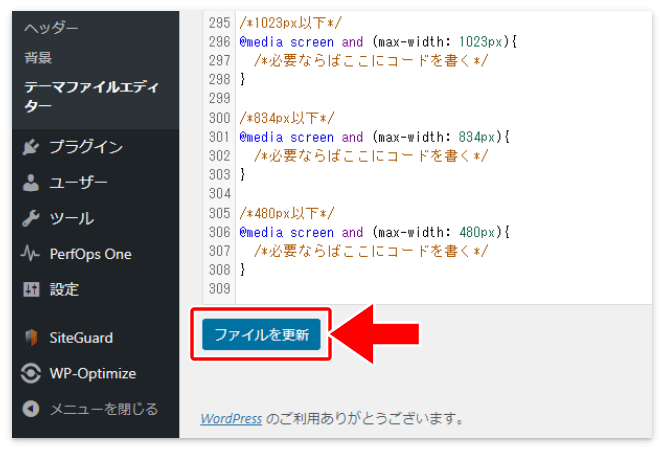The image size is (664, 451).
Task: Click the wrench icon beside ツール
Action: click(31, 218)
